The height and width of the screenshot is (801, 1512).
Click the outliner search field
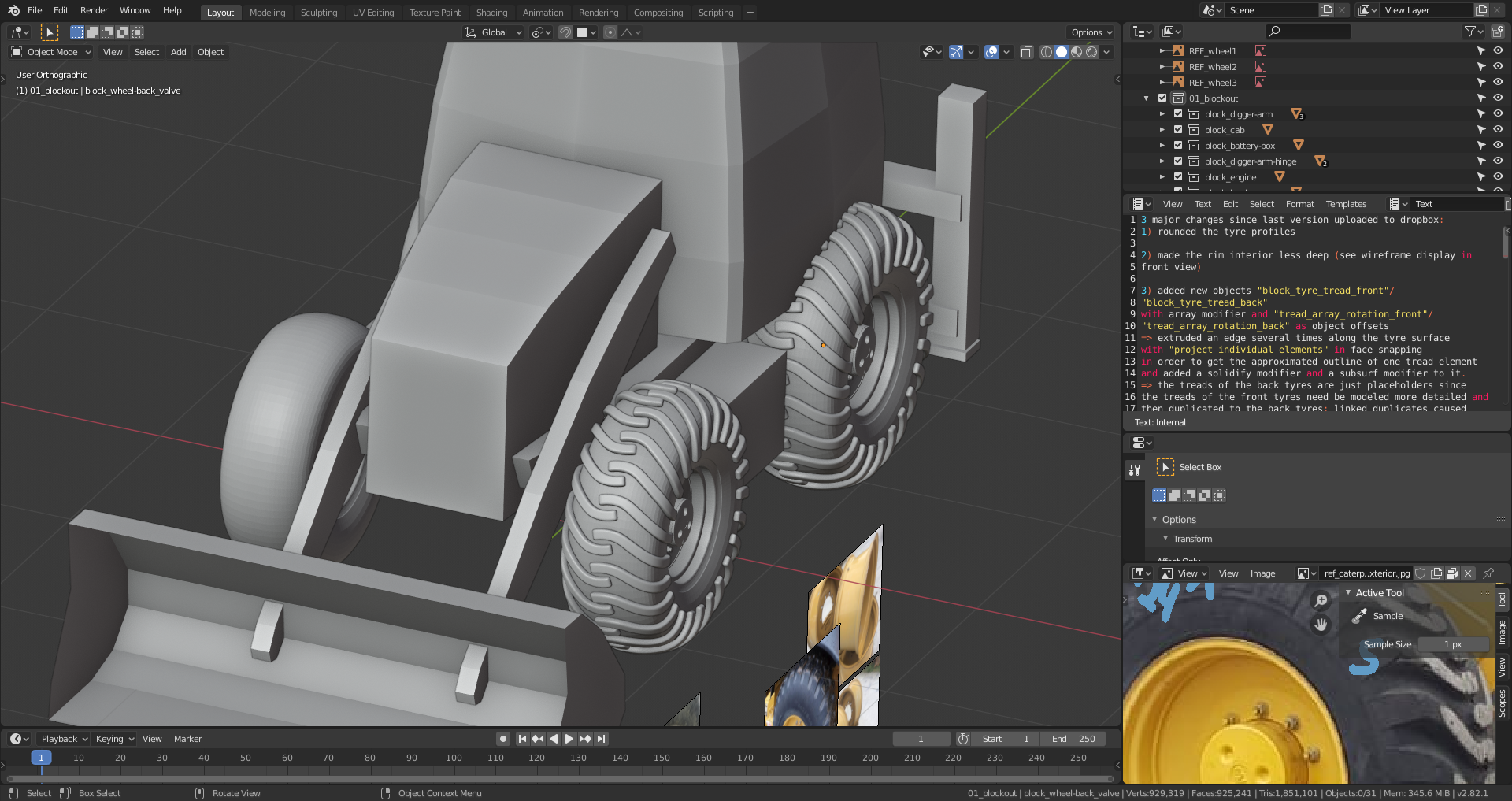click(1307, 32)
